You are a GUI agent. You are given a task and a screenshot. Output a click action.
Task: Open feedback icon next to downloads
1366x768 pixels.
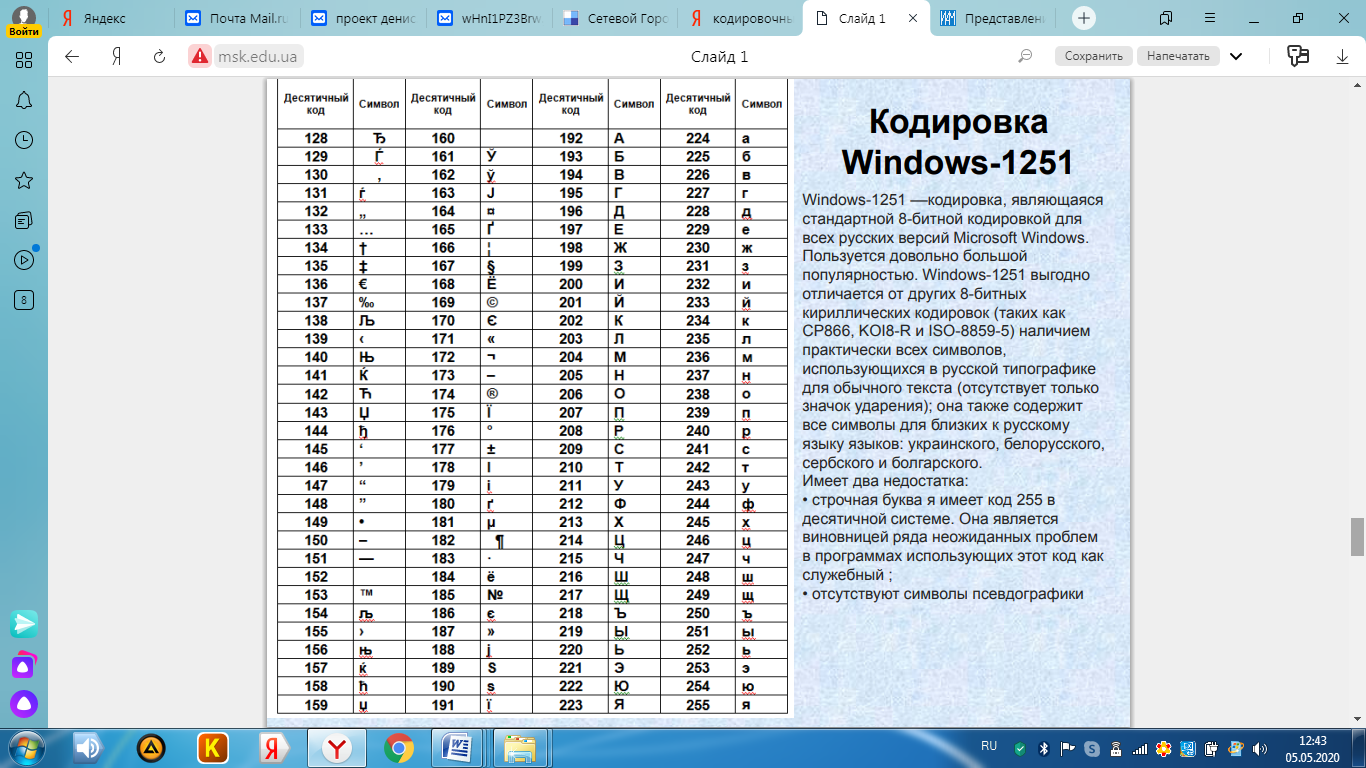[1298, 56]
